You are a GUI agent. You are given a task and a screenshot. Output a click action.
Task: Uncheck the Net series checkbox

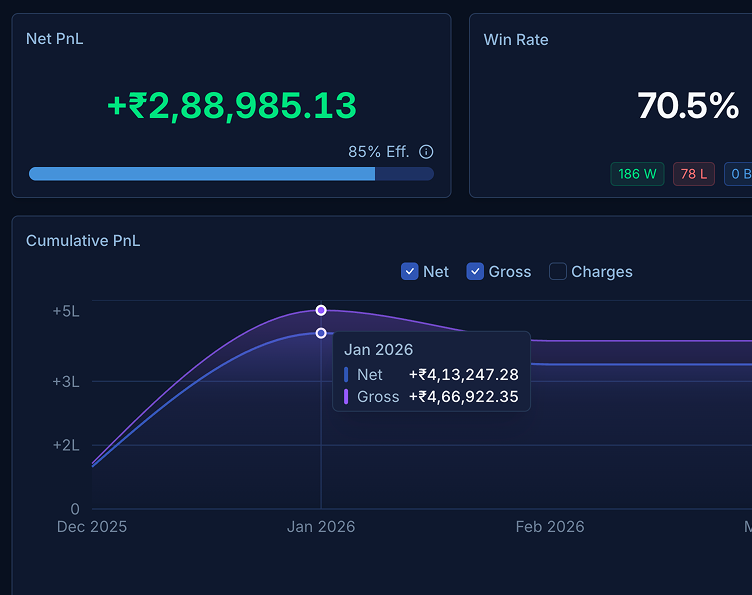point(409,271)
